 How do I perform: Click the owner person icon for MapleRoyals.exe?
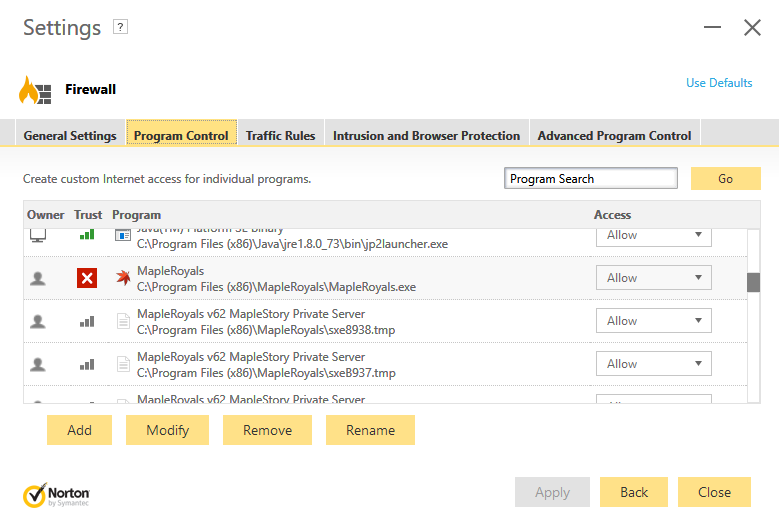point(38,278)
